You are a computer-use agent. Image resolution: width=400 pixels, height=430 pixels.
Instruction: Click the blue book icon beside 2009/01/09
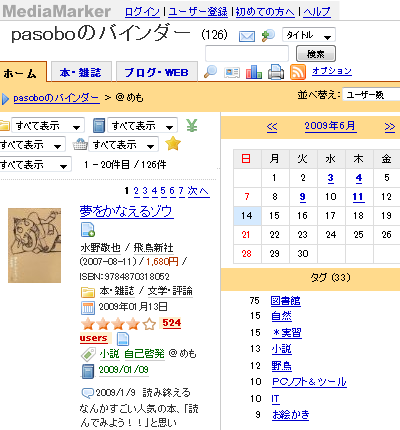(88, 371)
